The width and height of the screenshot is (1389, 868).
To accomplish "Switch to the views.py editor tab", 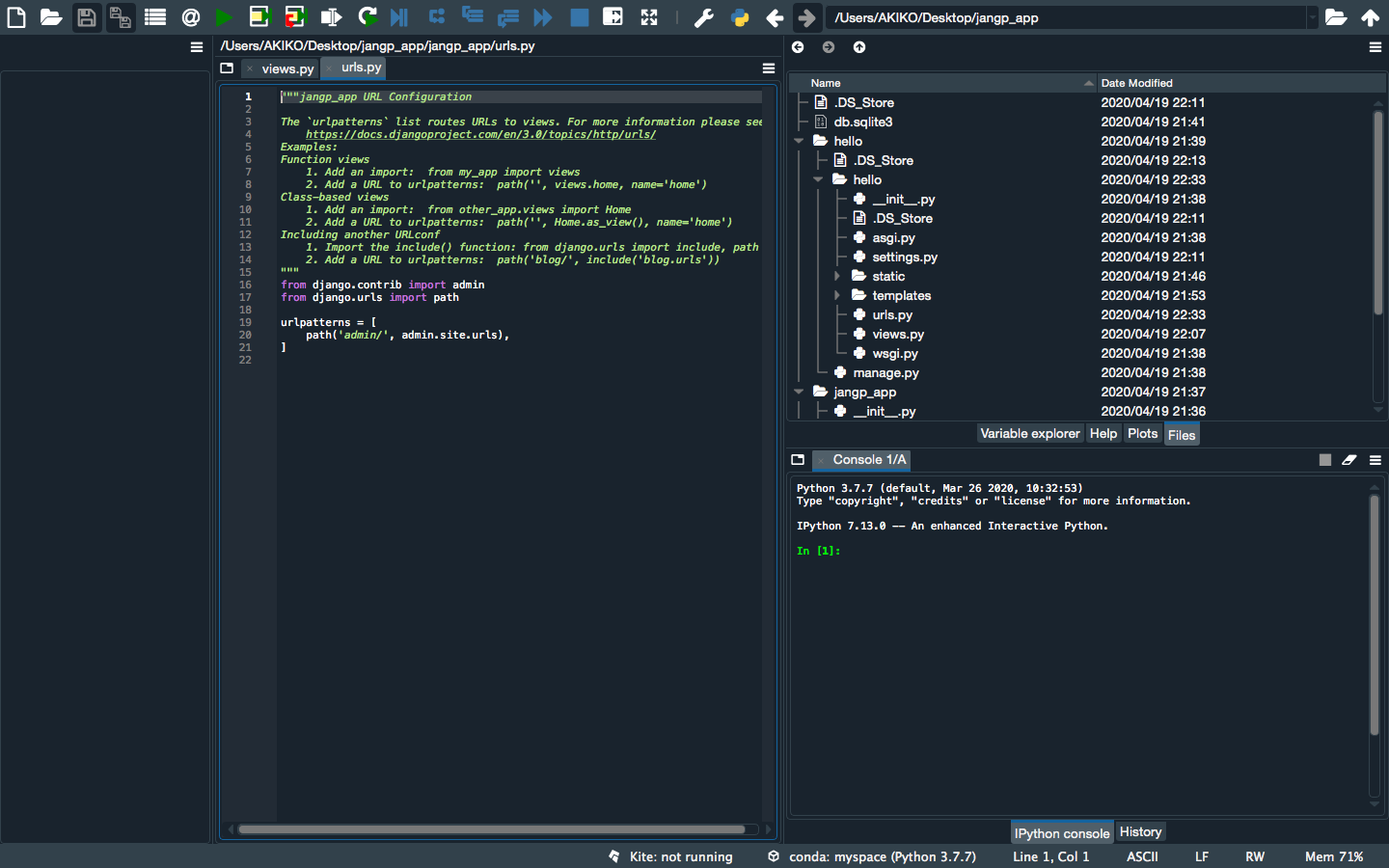I will tap(286, 68).
